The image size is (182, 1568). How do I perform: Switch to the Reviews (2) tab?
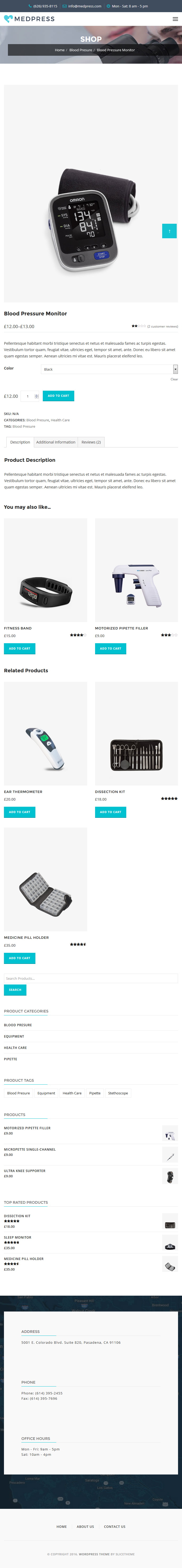(x=91, y=442)
